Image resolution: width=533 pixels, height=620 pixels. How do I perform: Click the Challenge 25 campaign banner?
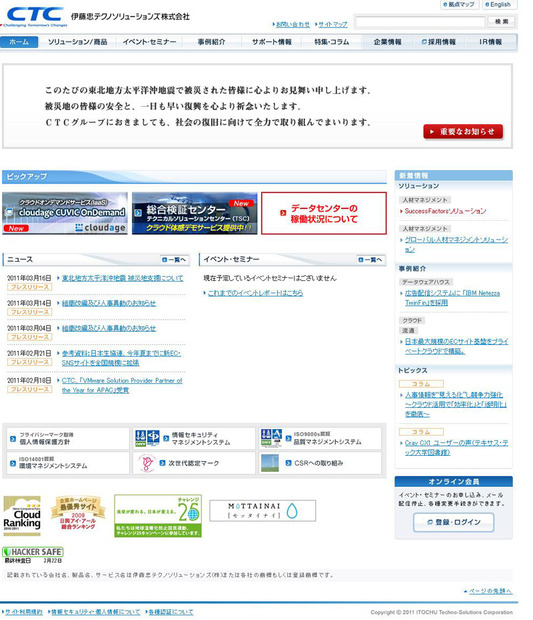click(158, 516)
